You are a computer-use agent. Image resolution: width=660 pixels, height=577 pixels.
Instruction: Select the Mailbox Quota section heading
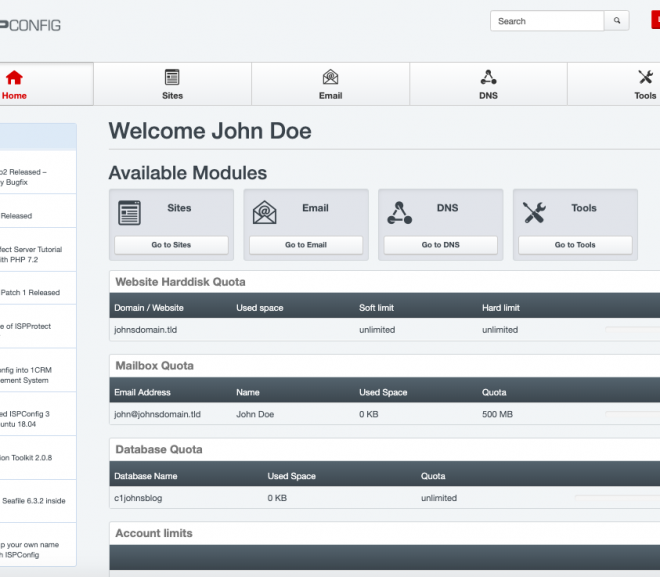154,365
